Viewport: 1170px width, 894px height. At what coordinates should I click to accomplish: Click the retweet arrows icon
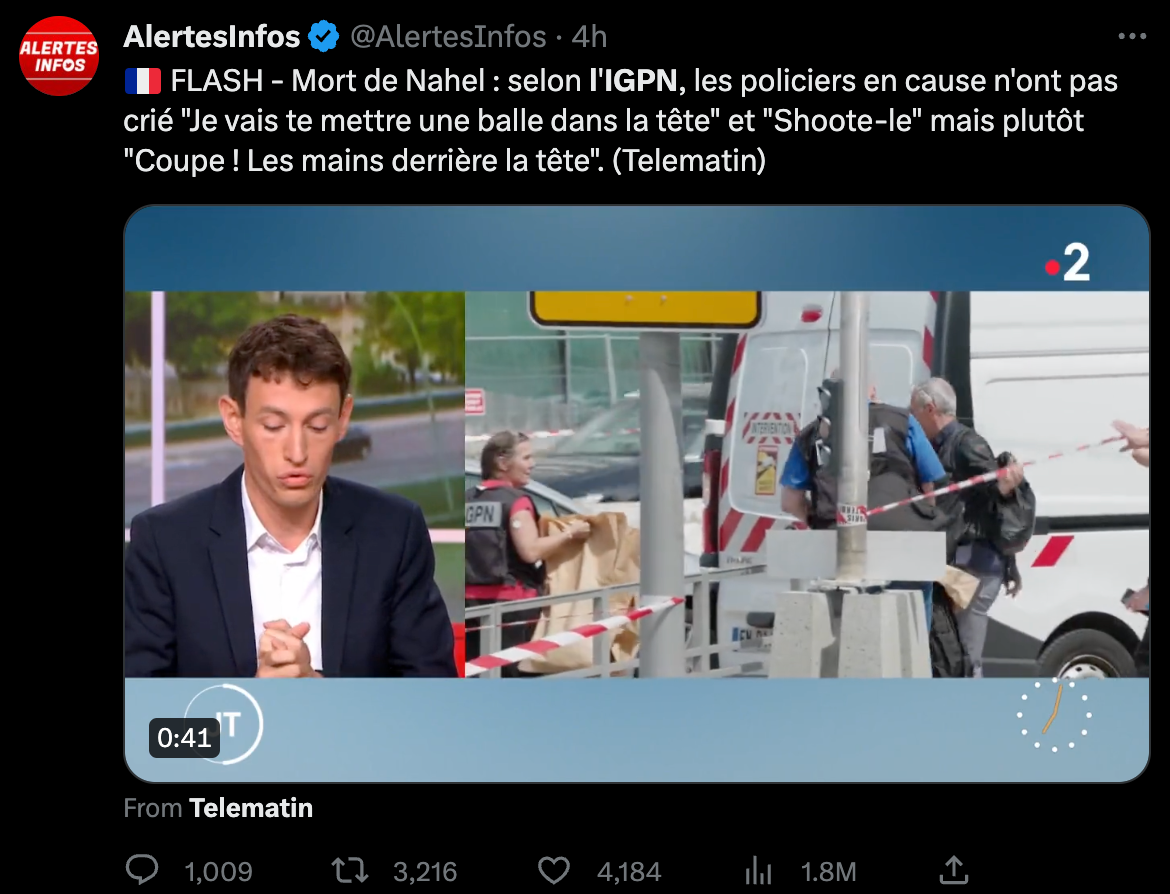(x=349, y=870)
